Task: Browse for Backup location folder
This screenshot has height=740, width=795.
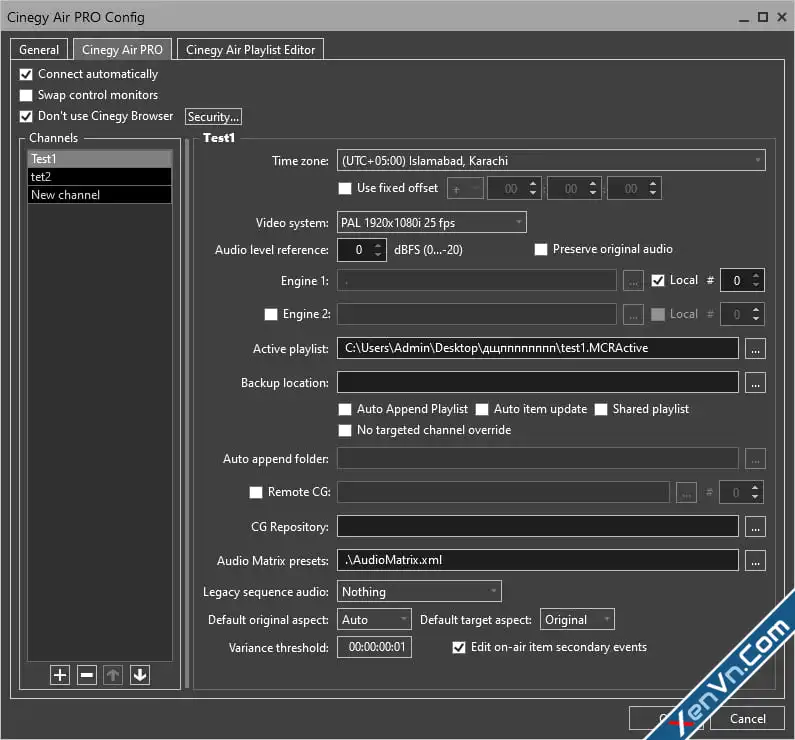Action: tap(755, 383)
